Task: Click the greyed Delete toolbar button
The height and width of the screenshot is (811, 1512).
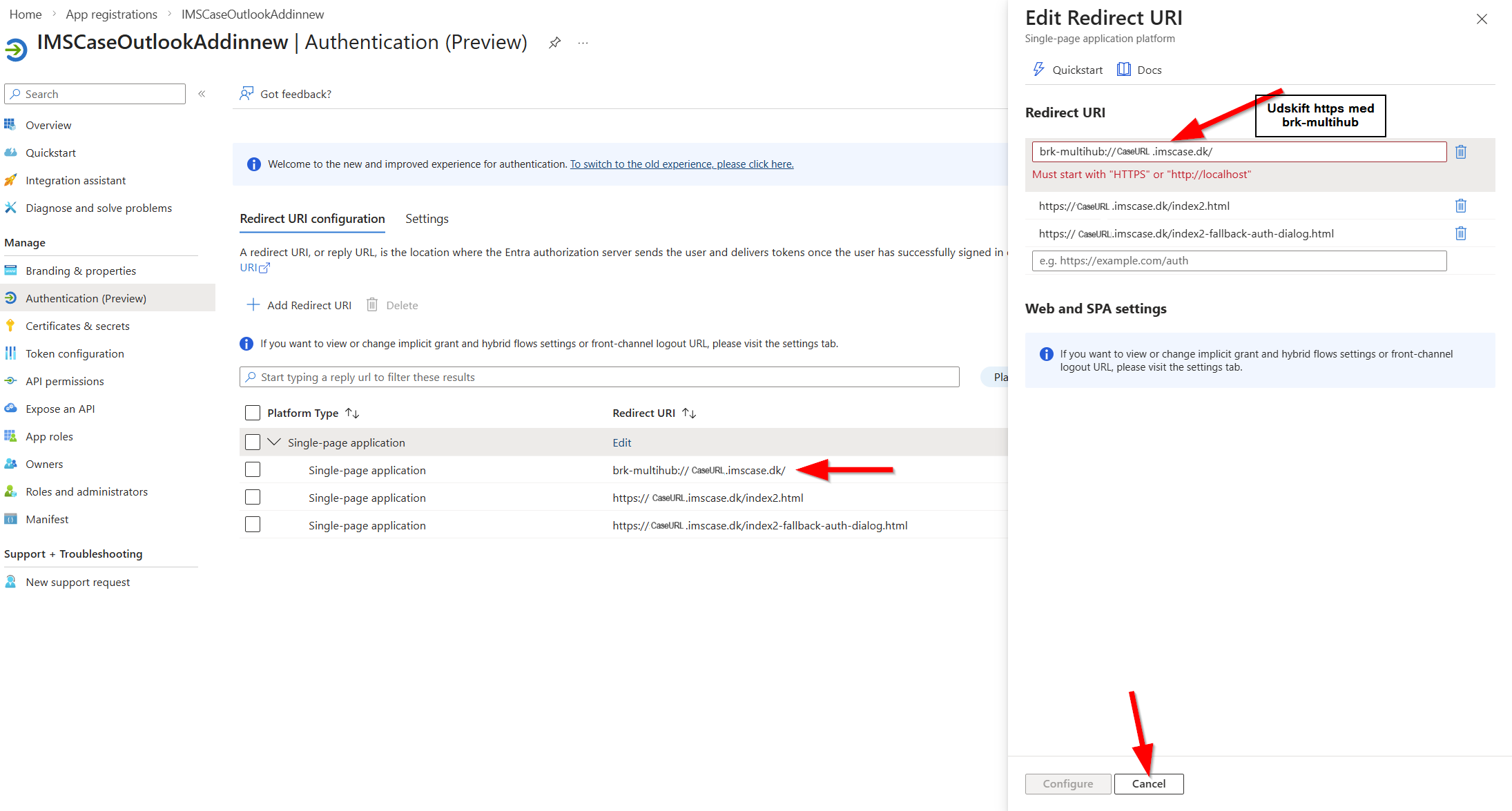Action: click(391, 305)
